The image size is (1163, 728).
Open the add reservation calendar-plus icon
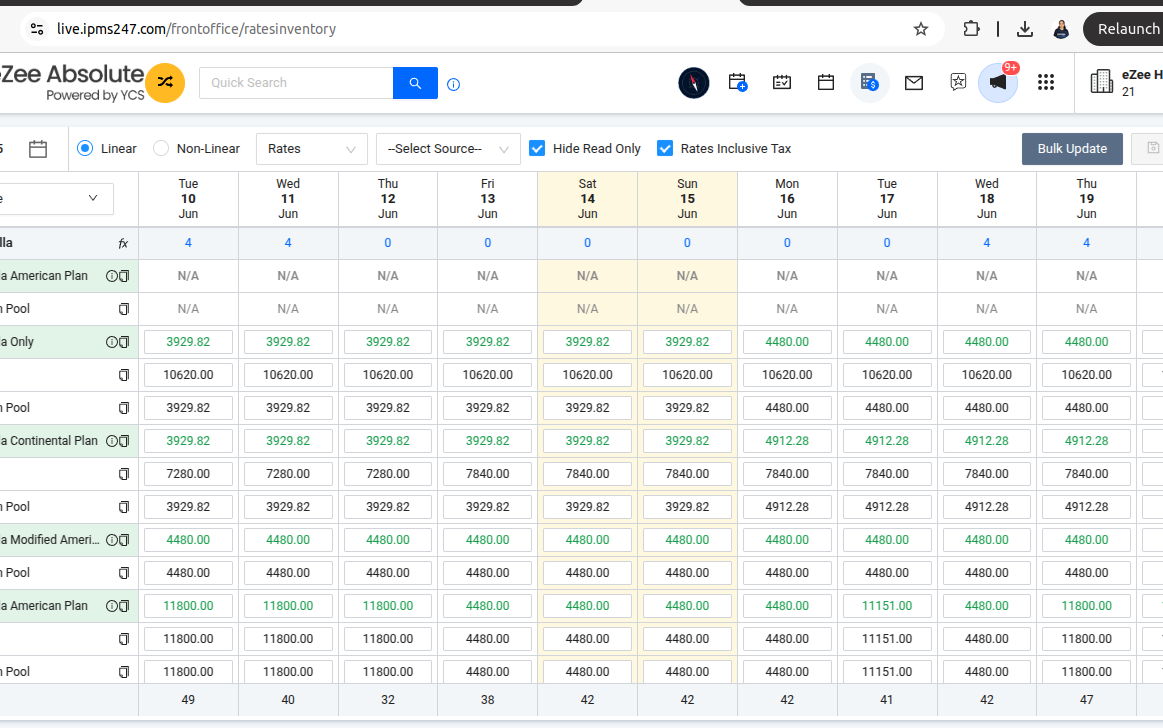tap(738, 83)
